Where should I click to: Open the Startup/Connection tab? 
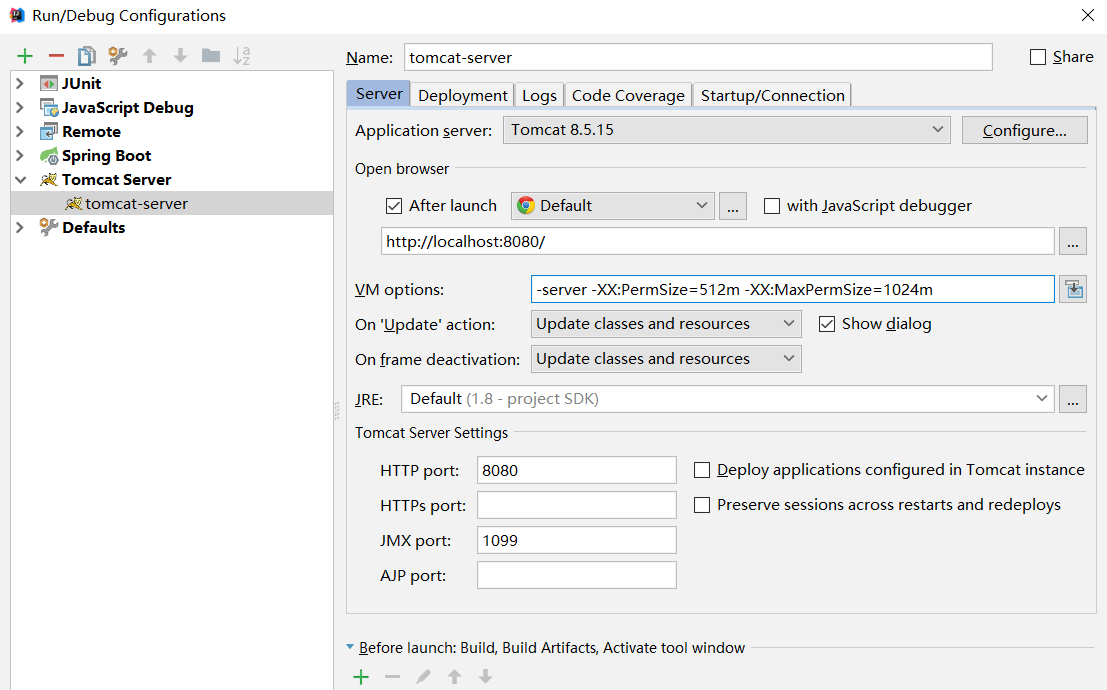pos(772,95)
